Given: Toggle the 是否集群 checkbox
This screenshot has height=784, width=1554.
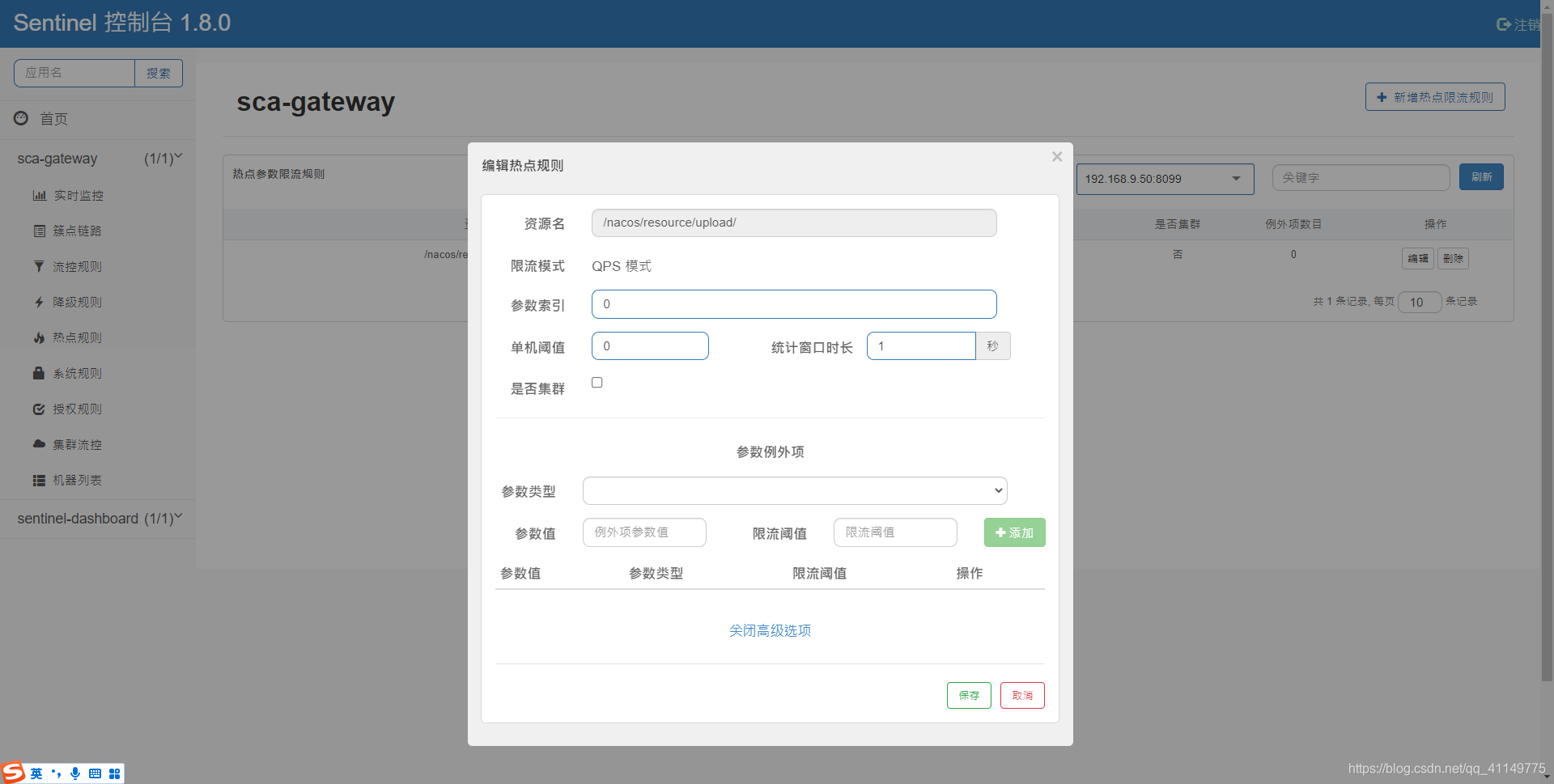Looking at the screenshot, I should coord(597,383).
